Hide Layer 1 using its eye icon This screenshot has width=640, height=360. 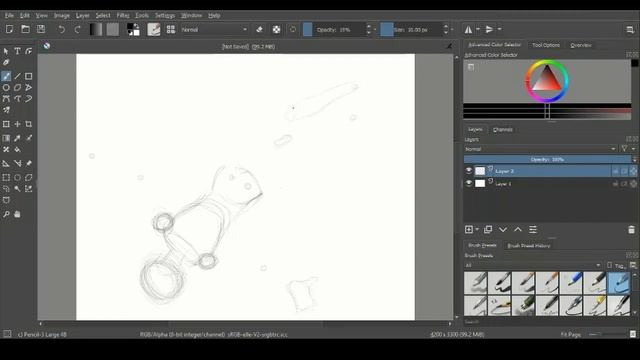[469, 183]
